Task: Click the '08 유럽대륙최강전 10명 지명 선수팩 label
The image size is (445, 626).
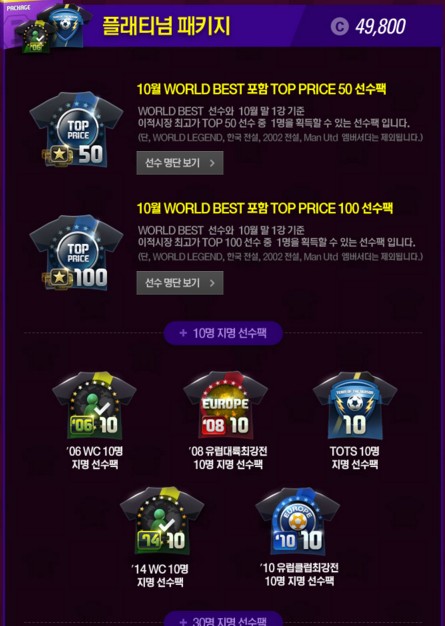Action: (228, 458)
